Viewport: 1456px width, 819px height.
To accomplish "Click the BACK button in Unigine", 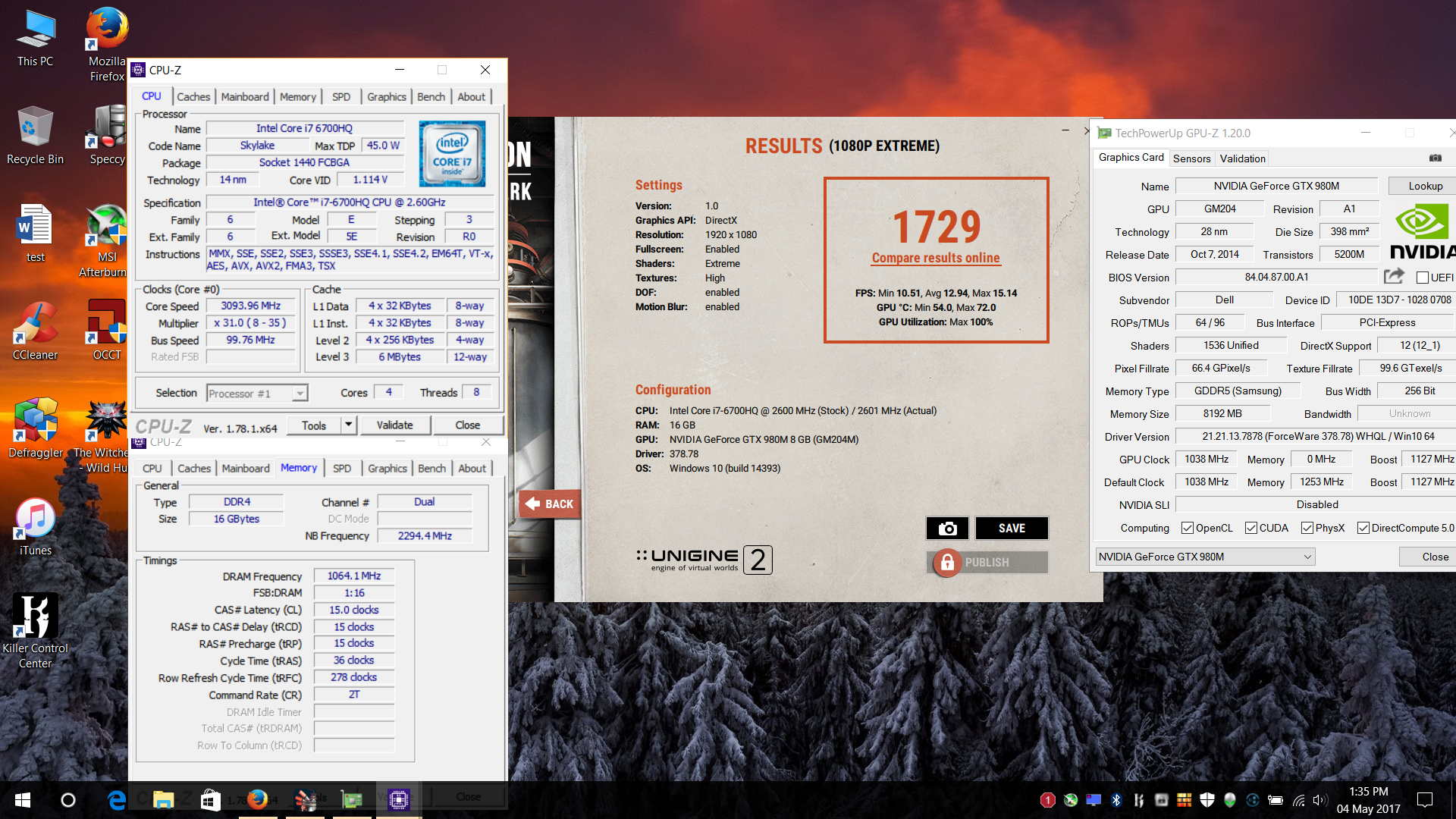I will 551,504.
